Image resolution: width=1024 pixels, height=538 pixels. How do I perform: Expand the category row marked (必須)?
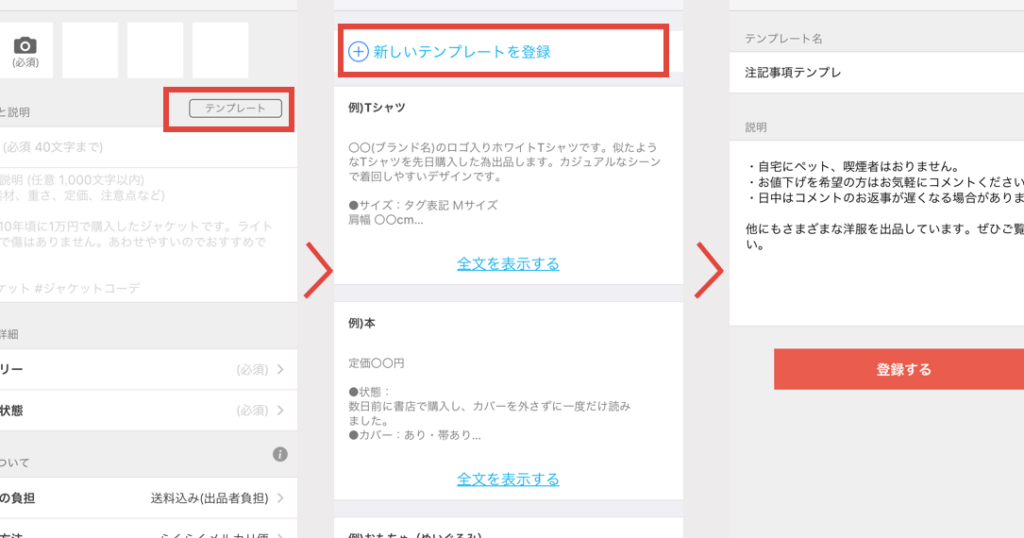(x=148, y=369)
